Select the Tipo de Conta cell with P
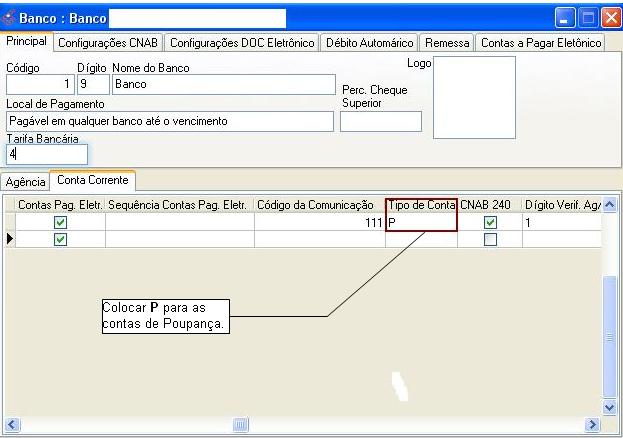Viewport: 623px width, 438px height. pos(421,223)
